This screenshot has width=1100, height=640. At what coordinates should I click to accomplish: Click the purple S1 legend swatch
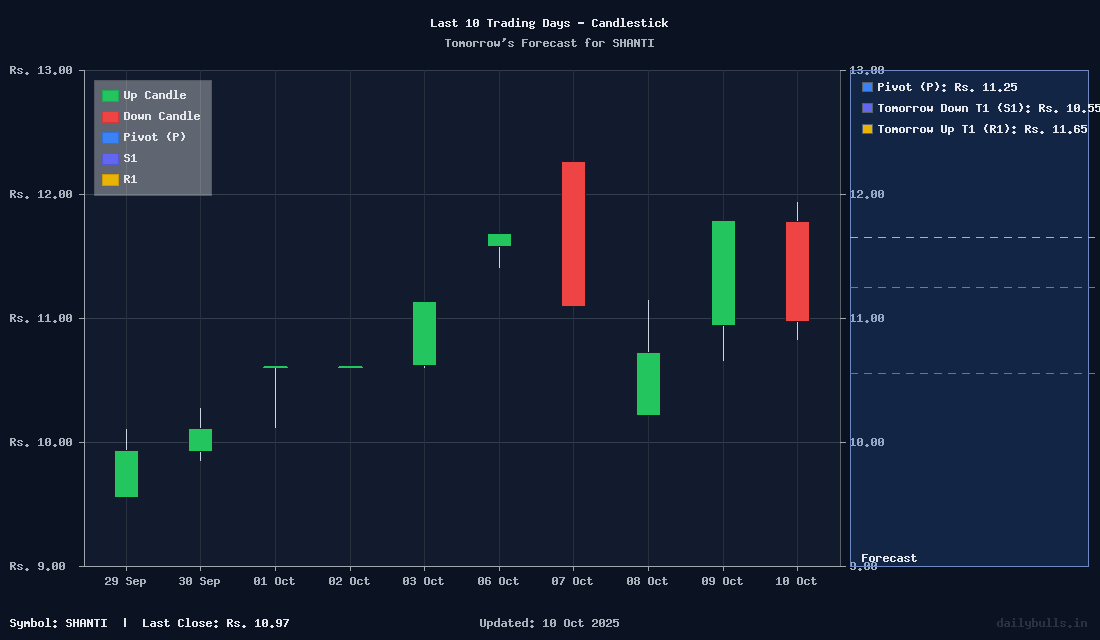click(110, 159)
